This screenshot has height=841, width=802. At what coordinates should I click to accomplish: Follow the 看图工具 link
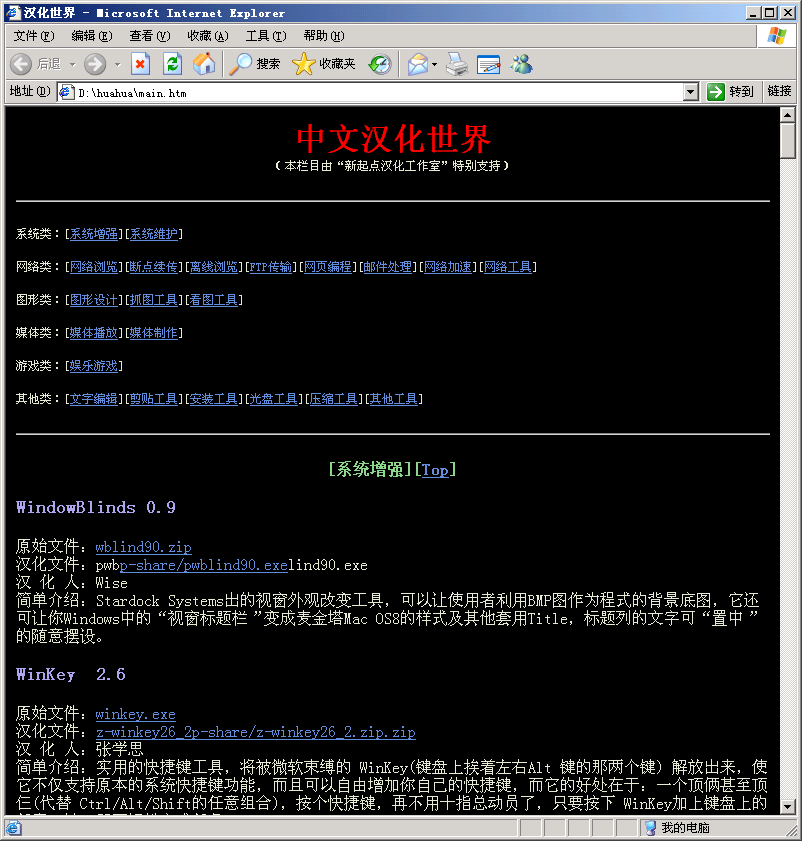coord(214,300)
